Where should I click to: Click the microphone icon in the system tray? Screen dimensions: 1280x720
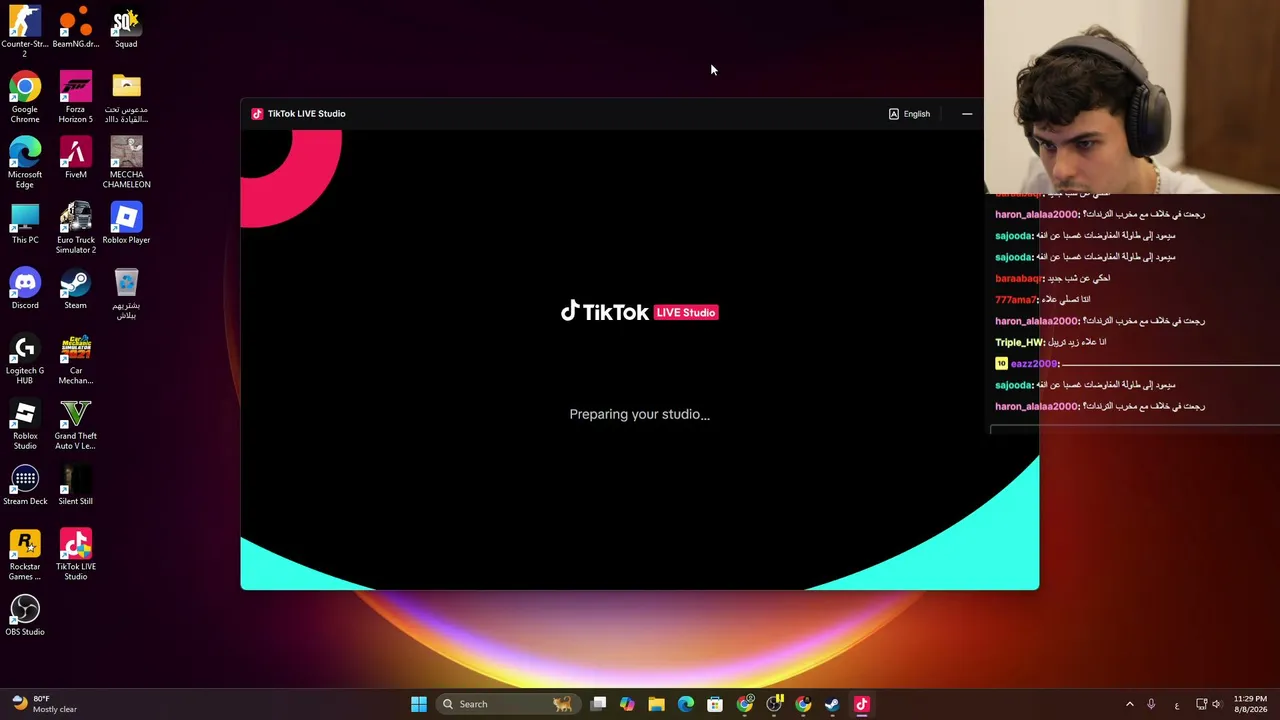(x=1151, y=704)
